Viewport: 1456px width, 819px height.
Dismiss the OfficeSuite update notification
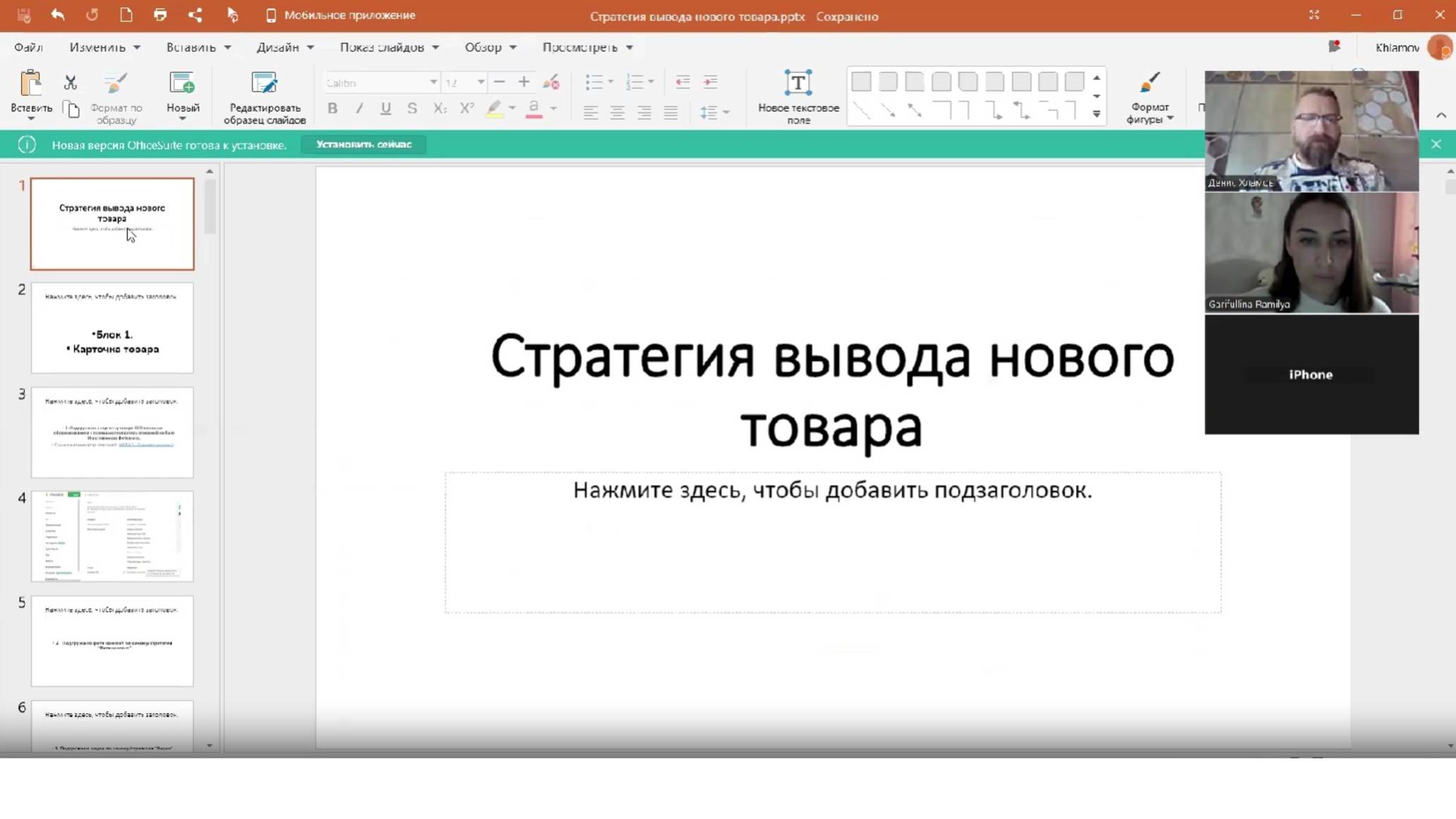[x=1436, y=144]
